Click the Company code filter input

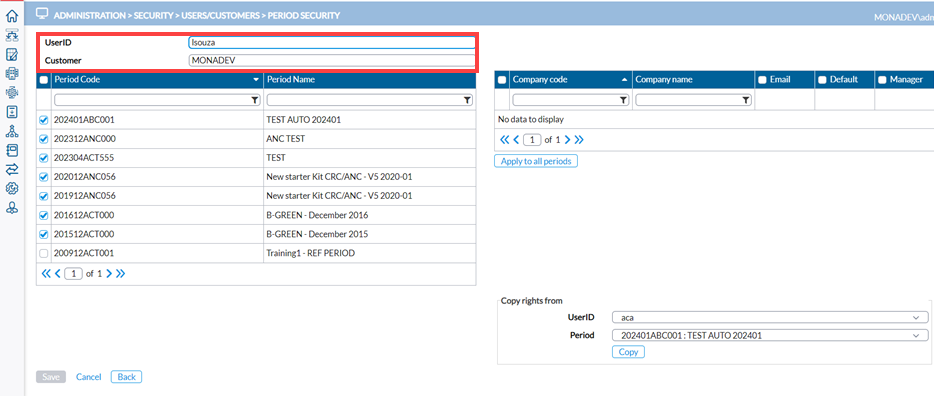(x=571, y=100)
